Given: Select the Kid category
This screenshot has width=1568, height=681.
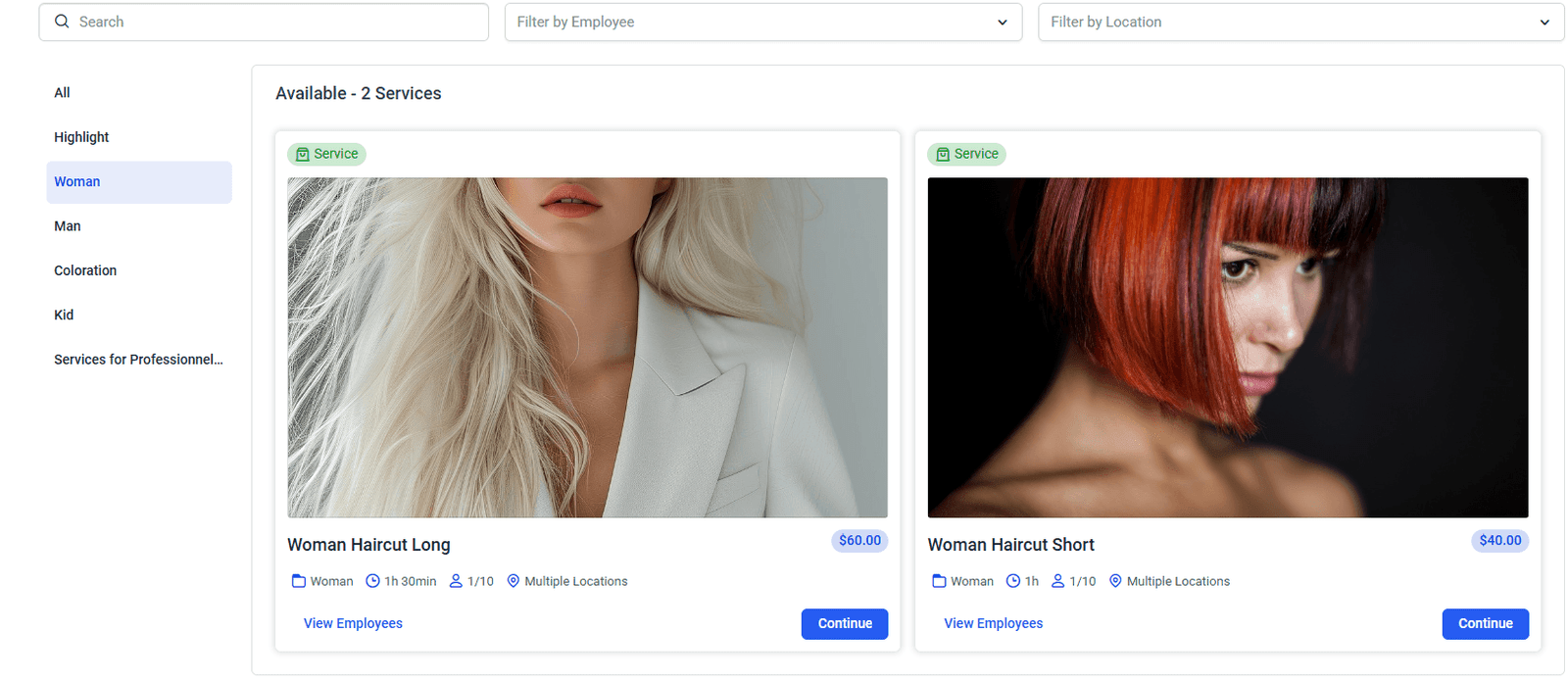Looking at the screenshot, I should [x=139, y=315].
